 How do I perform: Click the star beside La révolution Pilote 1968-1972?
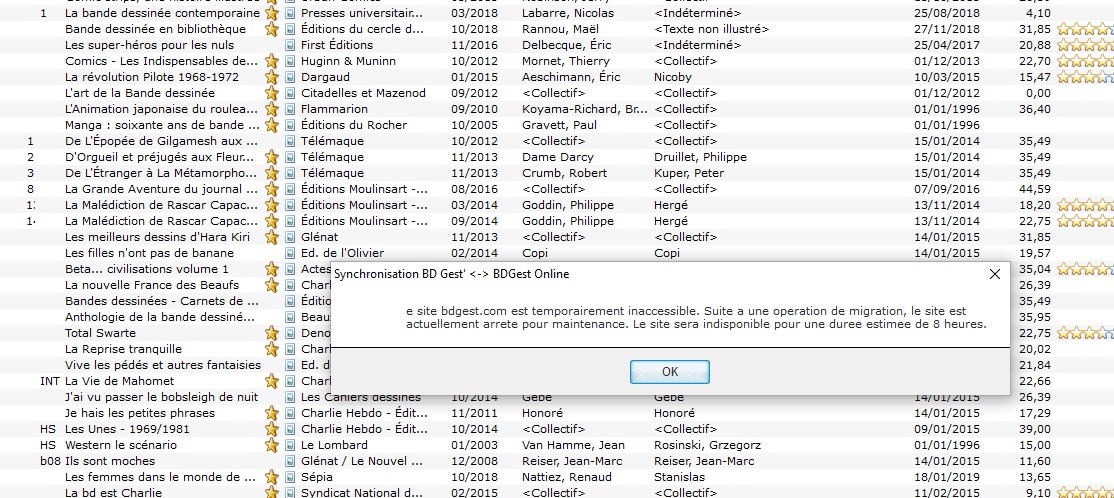271,77
